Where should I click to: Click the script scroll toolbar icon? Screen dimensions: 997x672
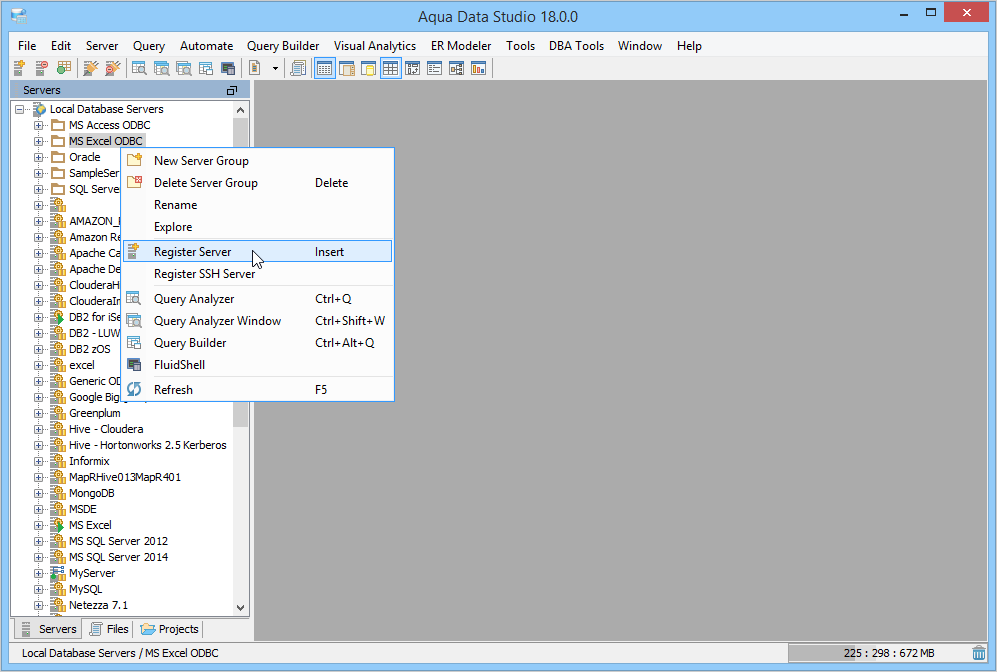298,68
